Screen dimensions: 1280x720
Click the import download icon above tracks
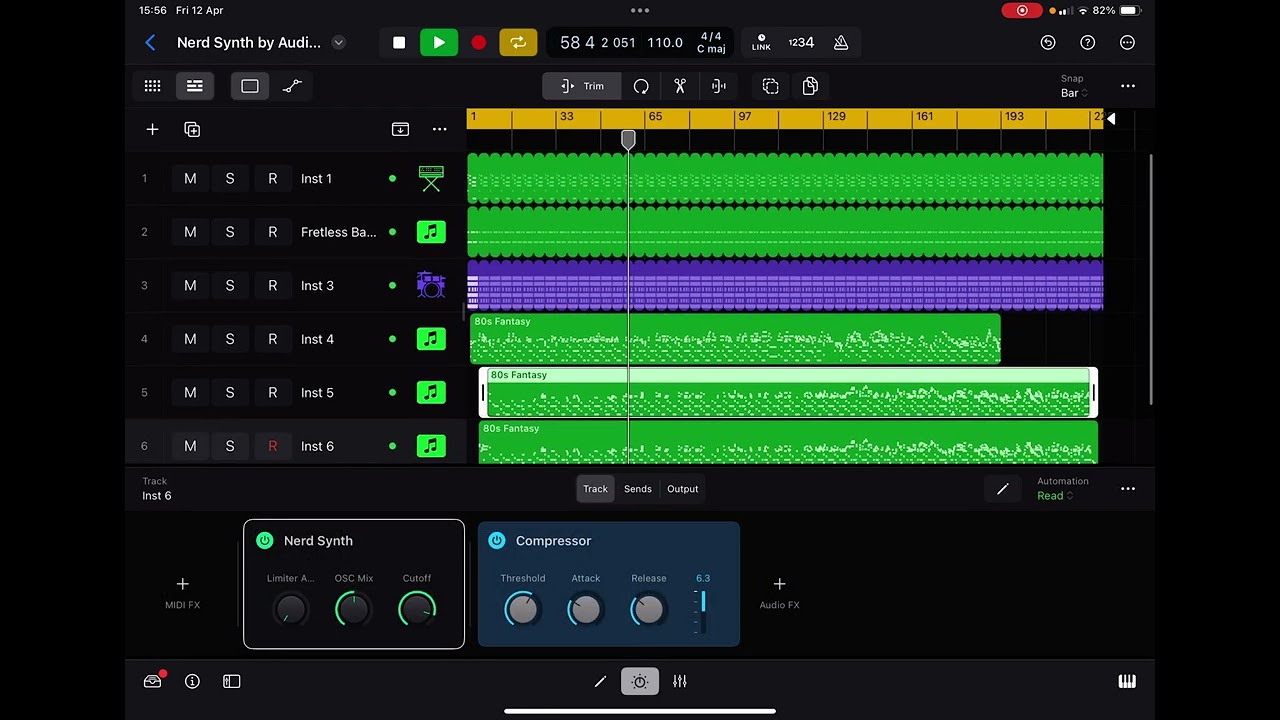coord(400,129)
